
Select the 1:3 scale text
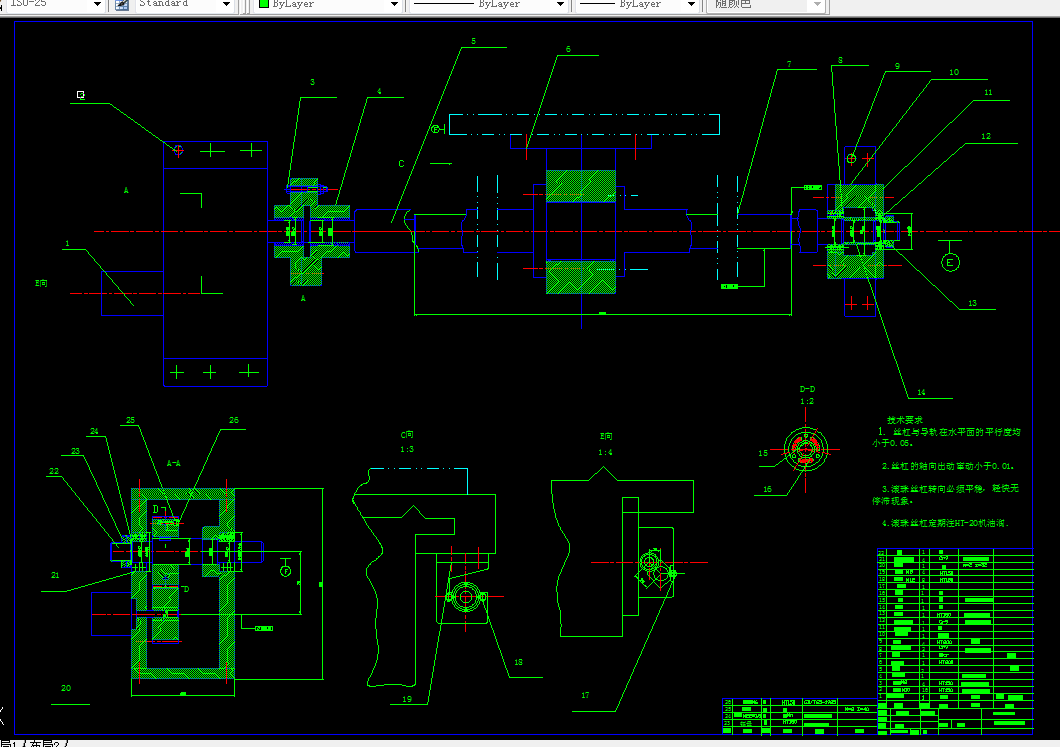(407, 449)
